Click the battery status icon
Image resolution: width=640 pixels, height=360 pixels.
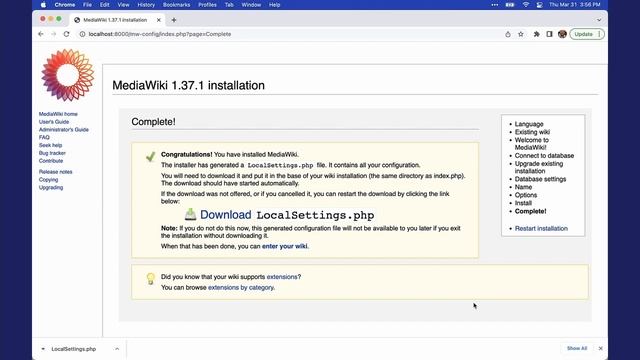tap(510, 5)
